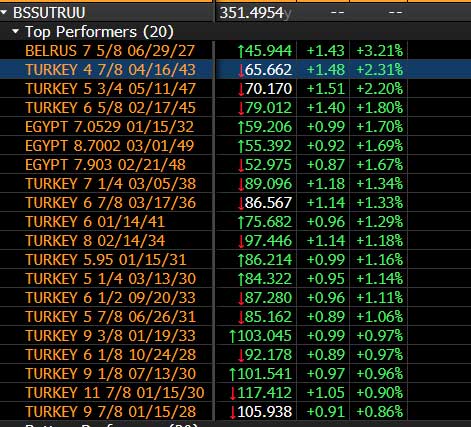471x427 pixels.
Task: Click percent change +1.69%
Action: [379, 146]
